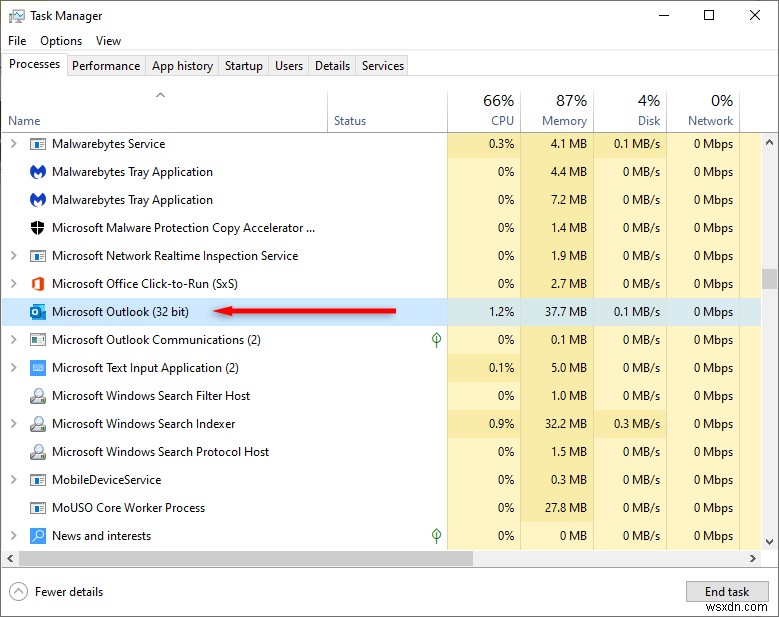
Task: Click the End task button
Action: click(x=727, y=591)
